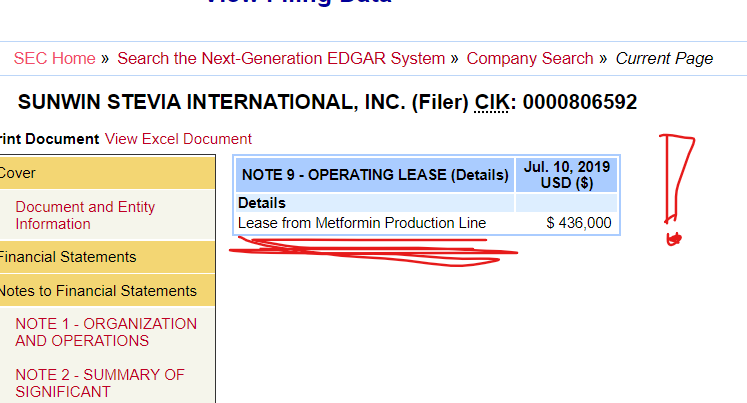Viewport: 747px width, 403px height.
Task: Open View Excel Document link
Action: coord(178,139)
